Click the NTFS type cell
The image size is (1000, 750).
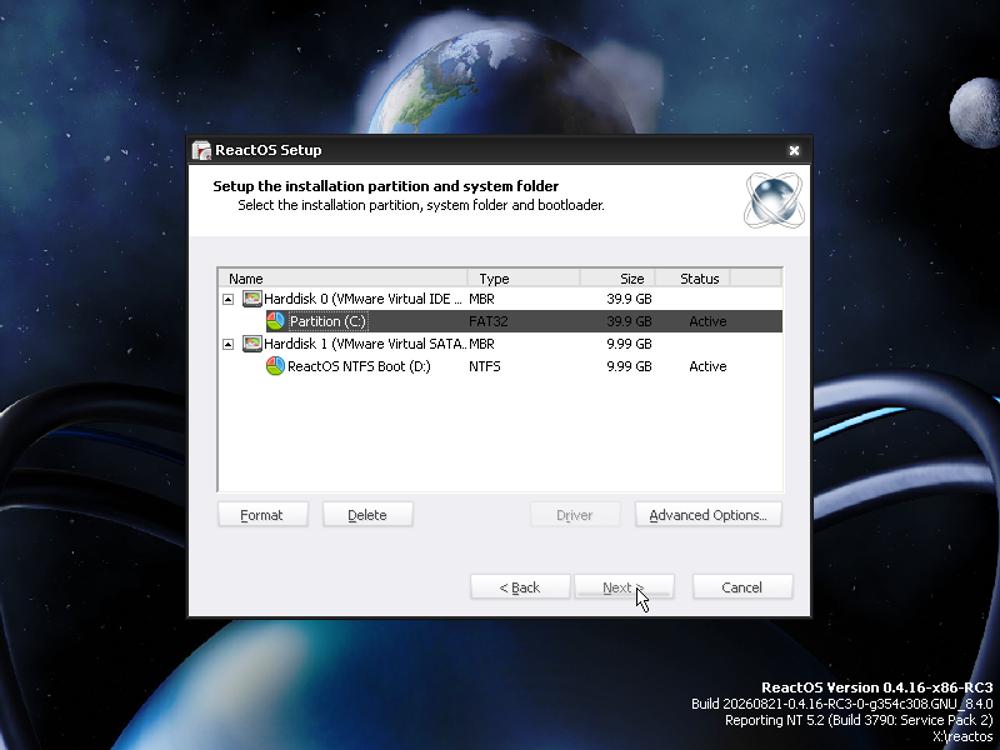pyautogui.click(x=485, y=367)
